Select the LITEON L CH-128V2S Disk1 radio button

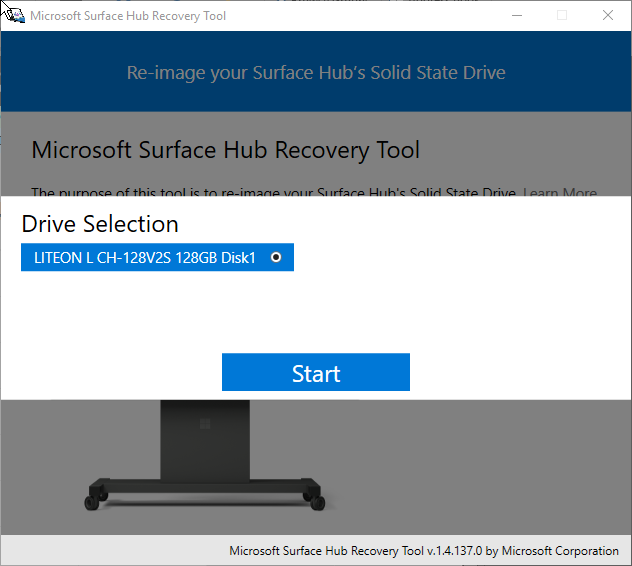click(x=276, y=257)
